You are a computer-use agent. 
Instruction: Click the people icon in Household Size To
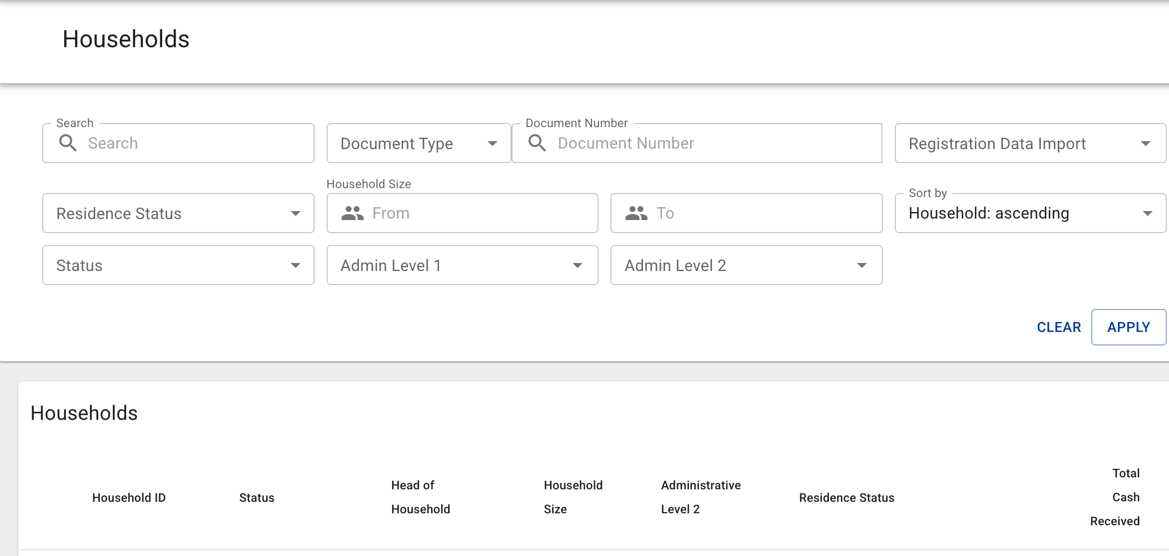[x=636, y=213]
